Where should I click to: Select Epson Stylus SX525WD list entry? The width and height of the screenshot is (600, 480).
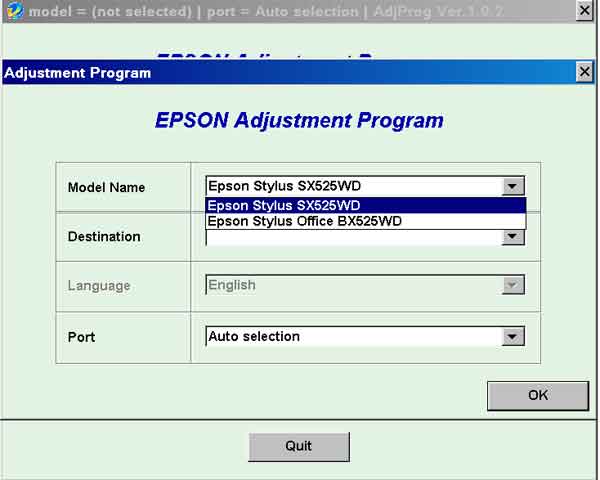pyautogui.click(x=365, y=206)
